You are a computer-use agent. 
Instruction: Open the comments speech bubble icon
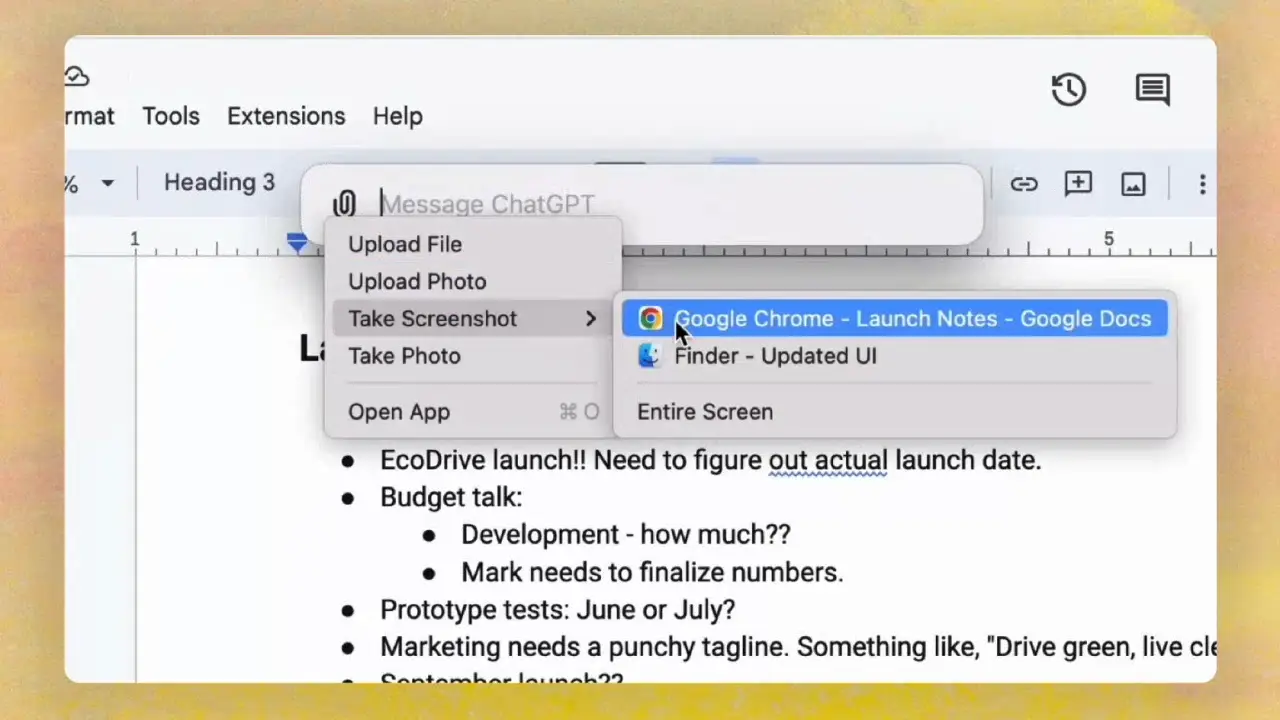[x=1153, y=90]
